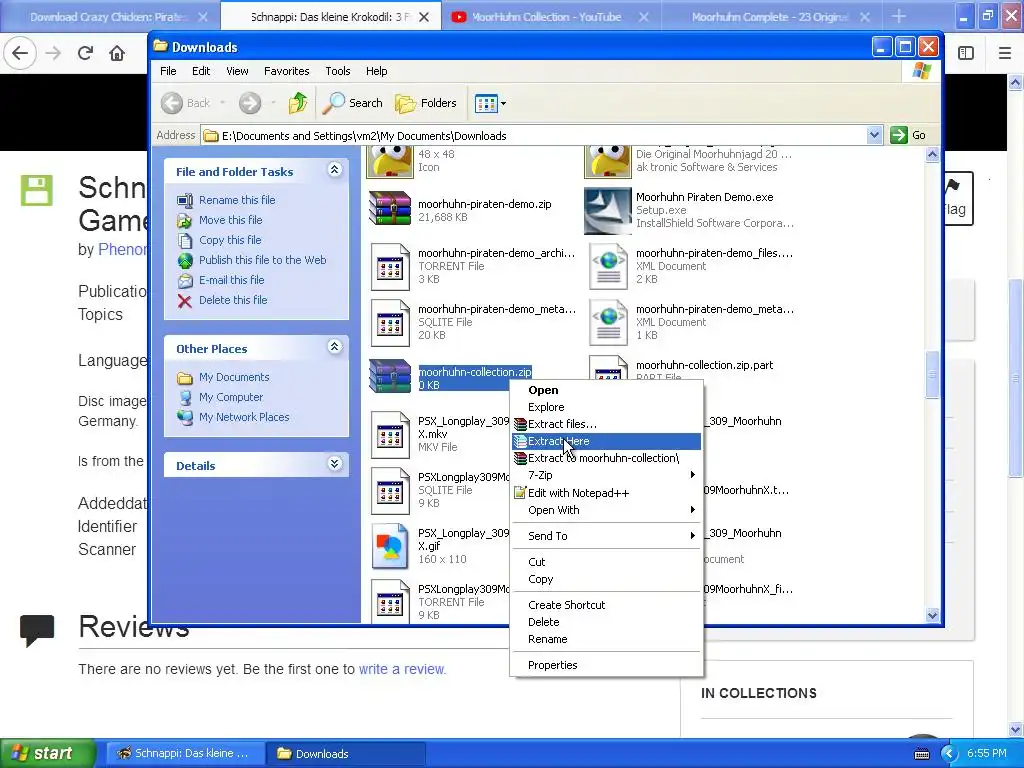Screen dimensions: 1024x768
Task: Select PSX_Longplay MKV file icon
Action: coord(390,434)
